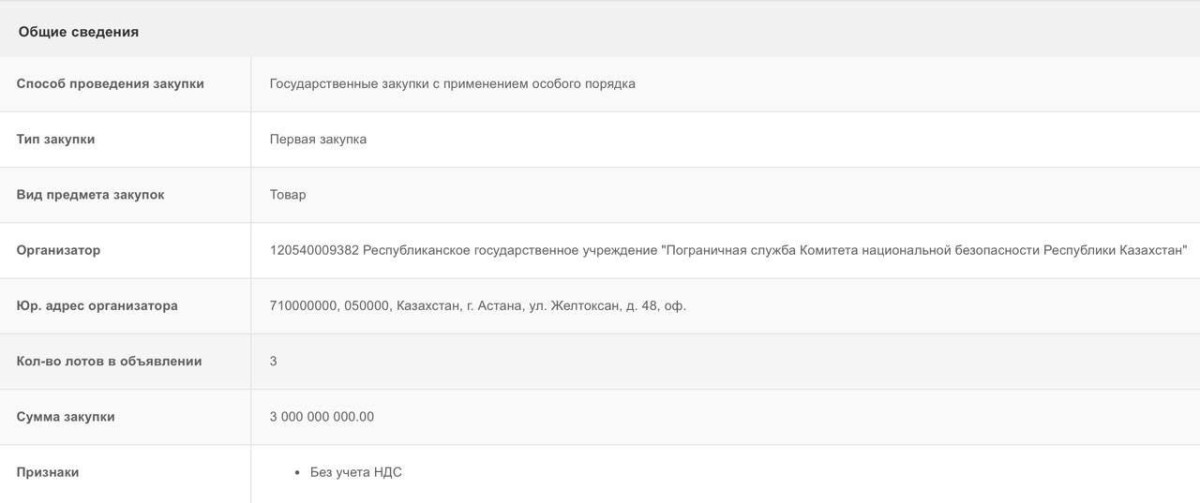Click the "Способ проведения закупки" row label
Viewport: 1200px width, 503px height.
(110, 84)
